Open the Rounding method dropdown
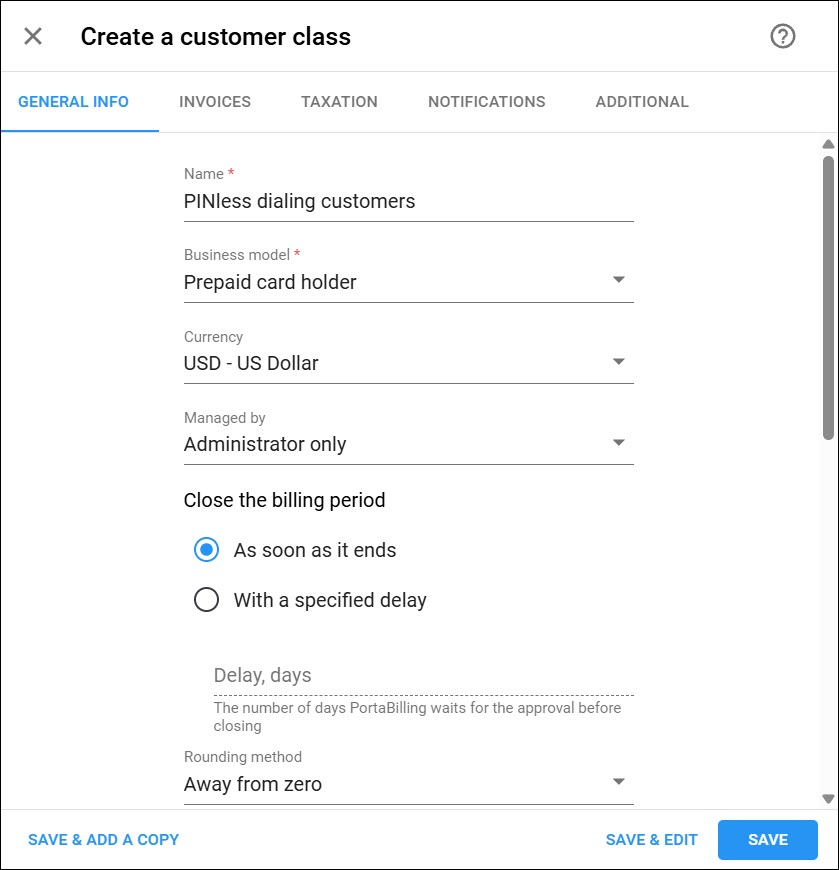839x870 pixels. 408,783
